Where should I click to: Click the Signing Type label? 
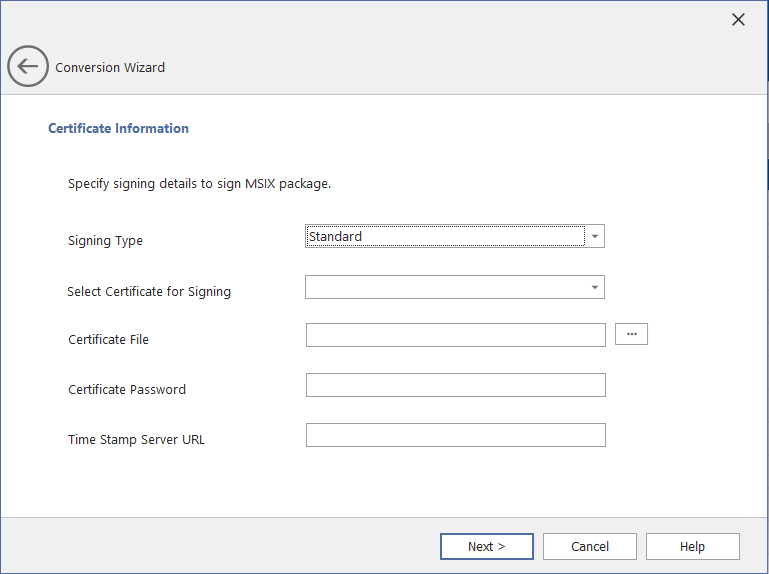point(105,241)
